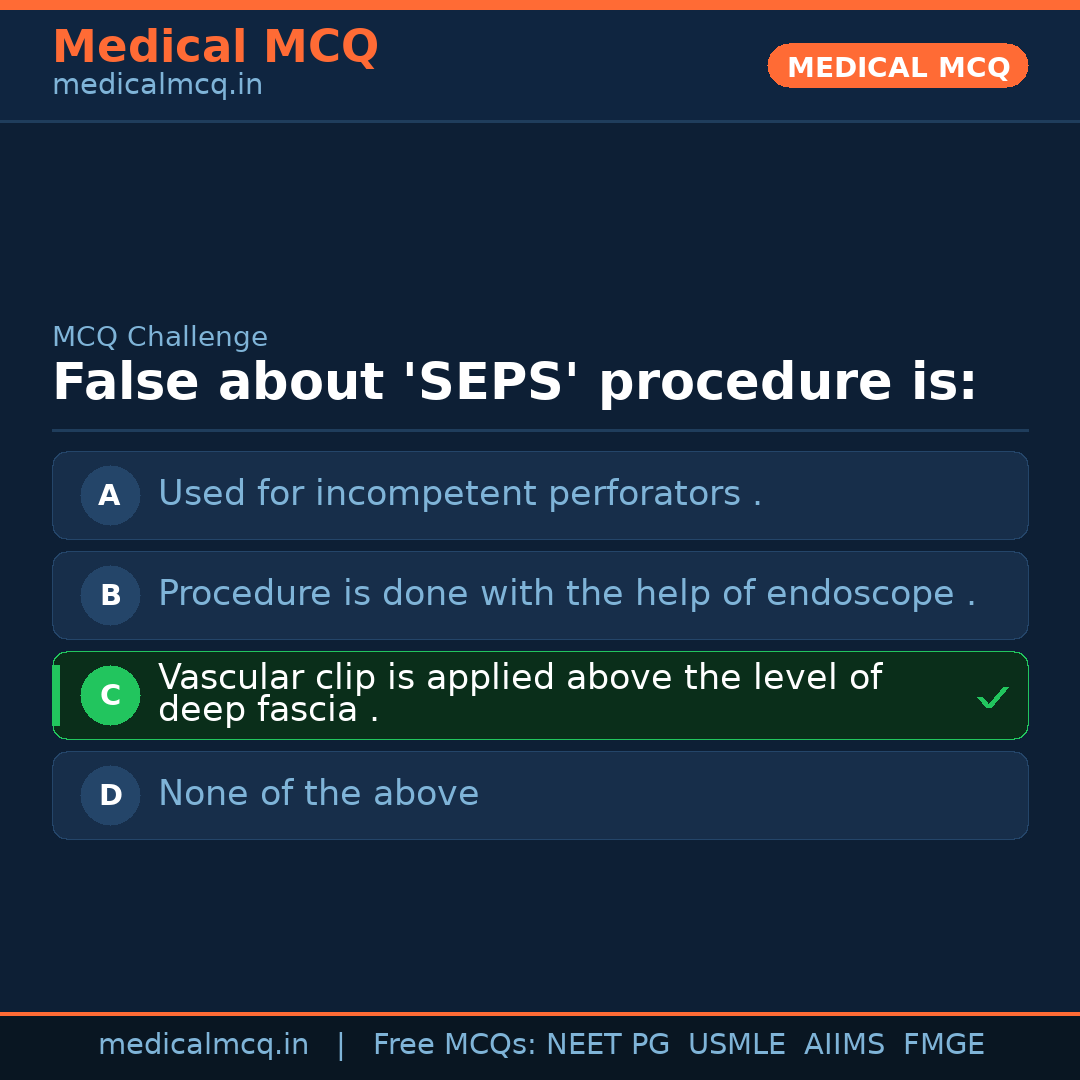Click the green letter C circle
Screen dimensions: 1080x1080
click(x=110, y=695)
